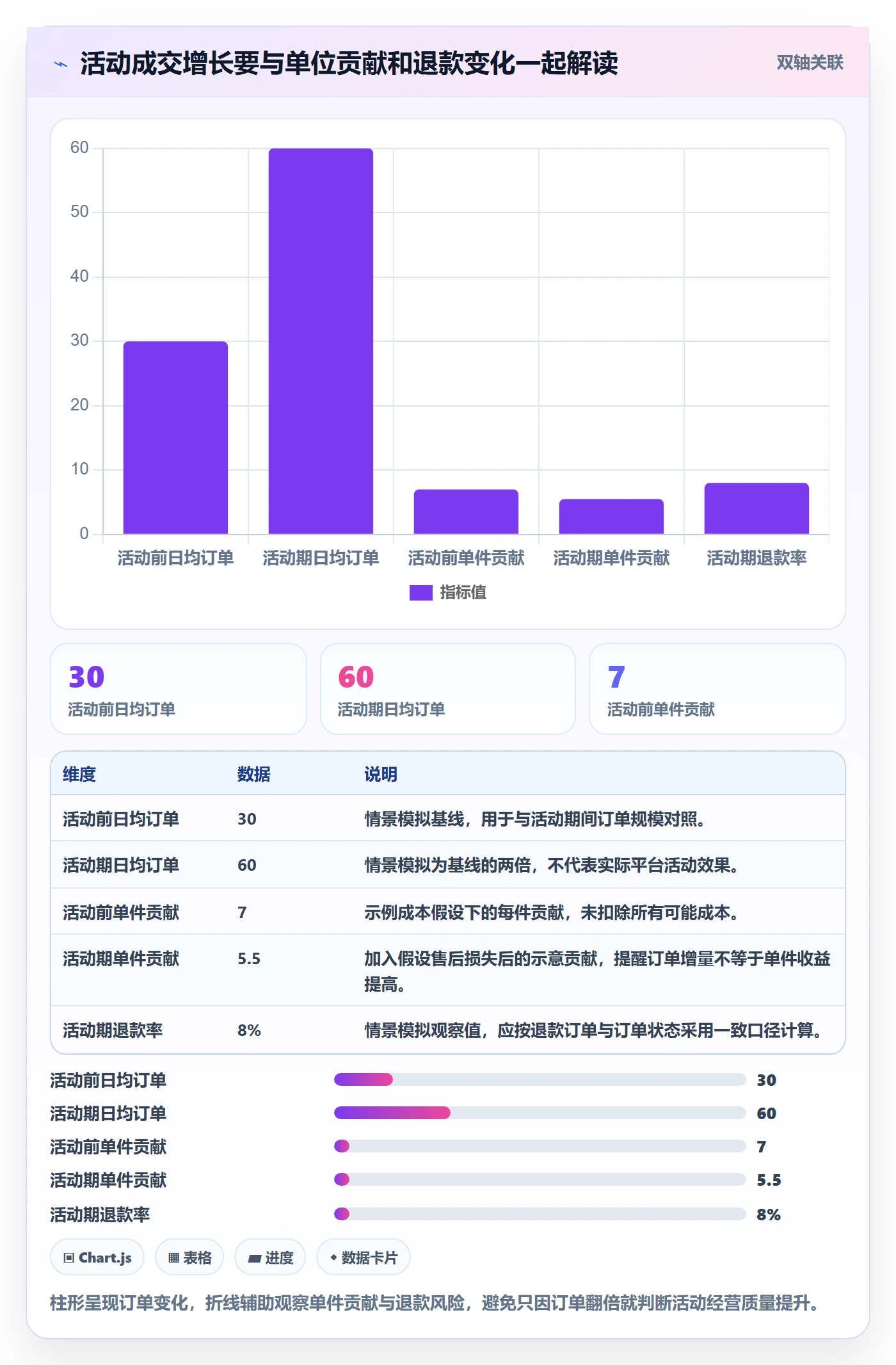Screen dimensions: 896x1365
Task: Click the 活动前日均订单 progress bar
Action: (x=540, y=1079)
